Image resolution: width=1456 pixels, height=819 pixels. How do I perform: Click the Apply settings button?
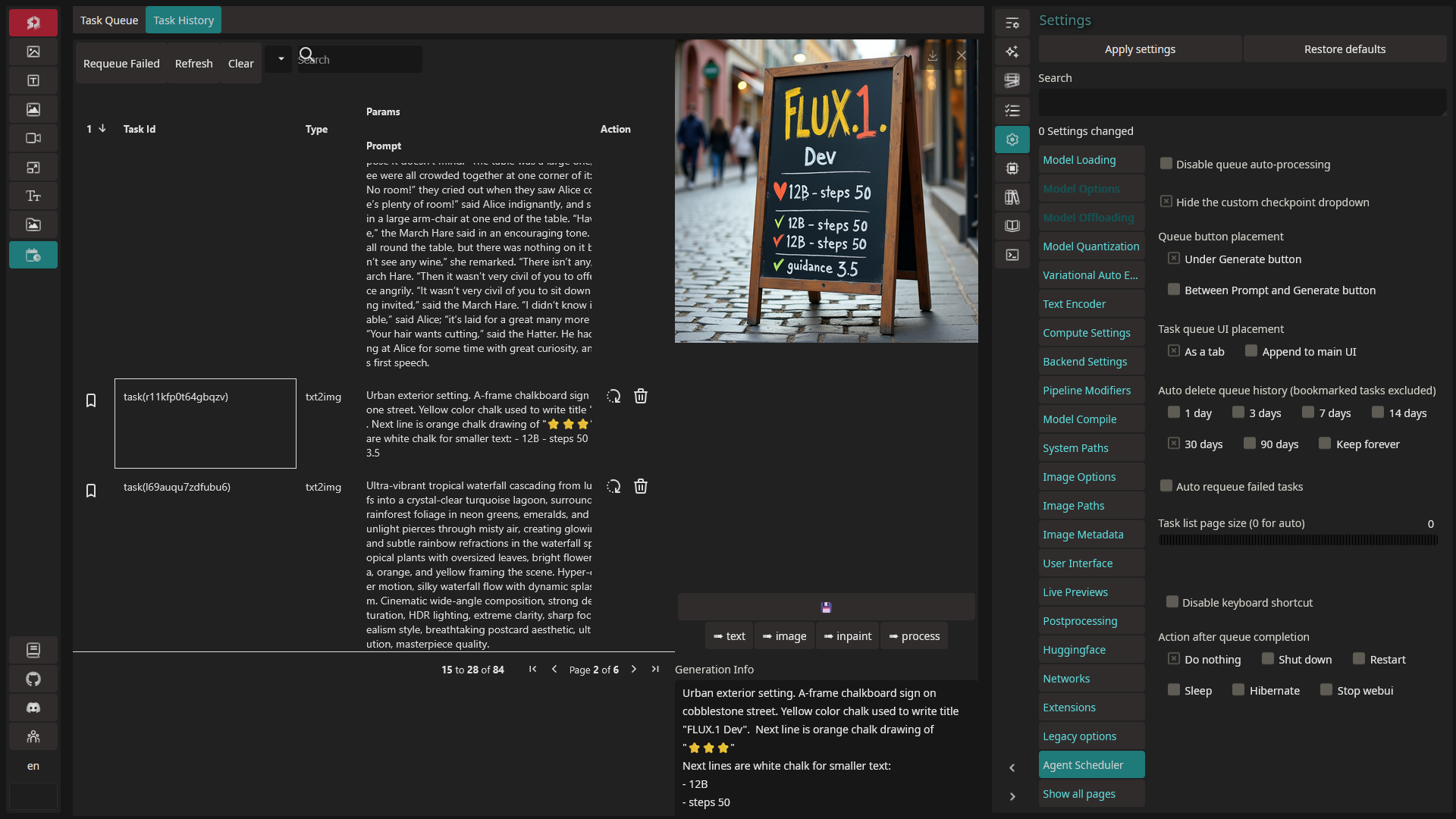(x=1139, y=49)
